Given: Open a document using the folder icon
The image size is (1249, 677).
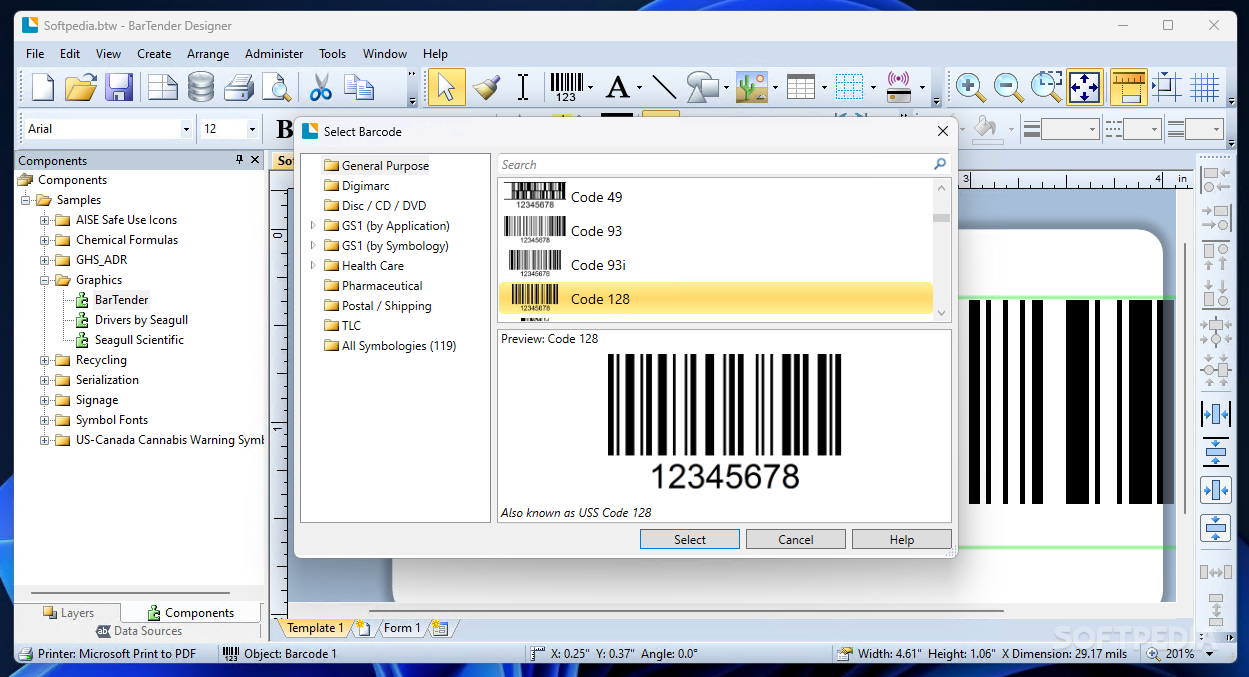Looking at the screenshot, I should [81, 88].
